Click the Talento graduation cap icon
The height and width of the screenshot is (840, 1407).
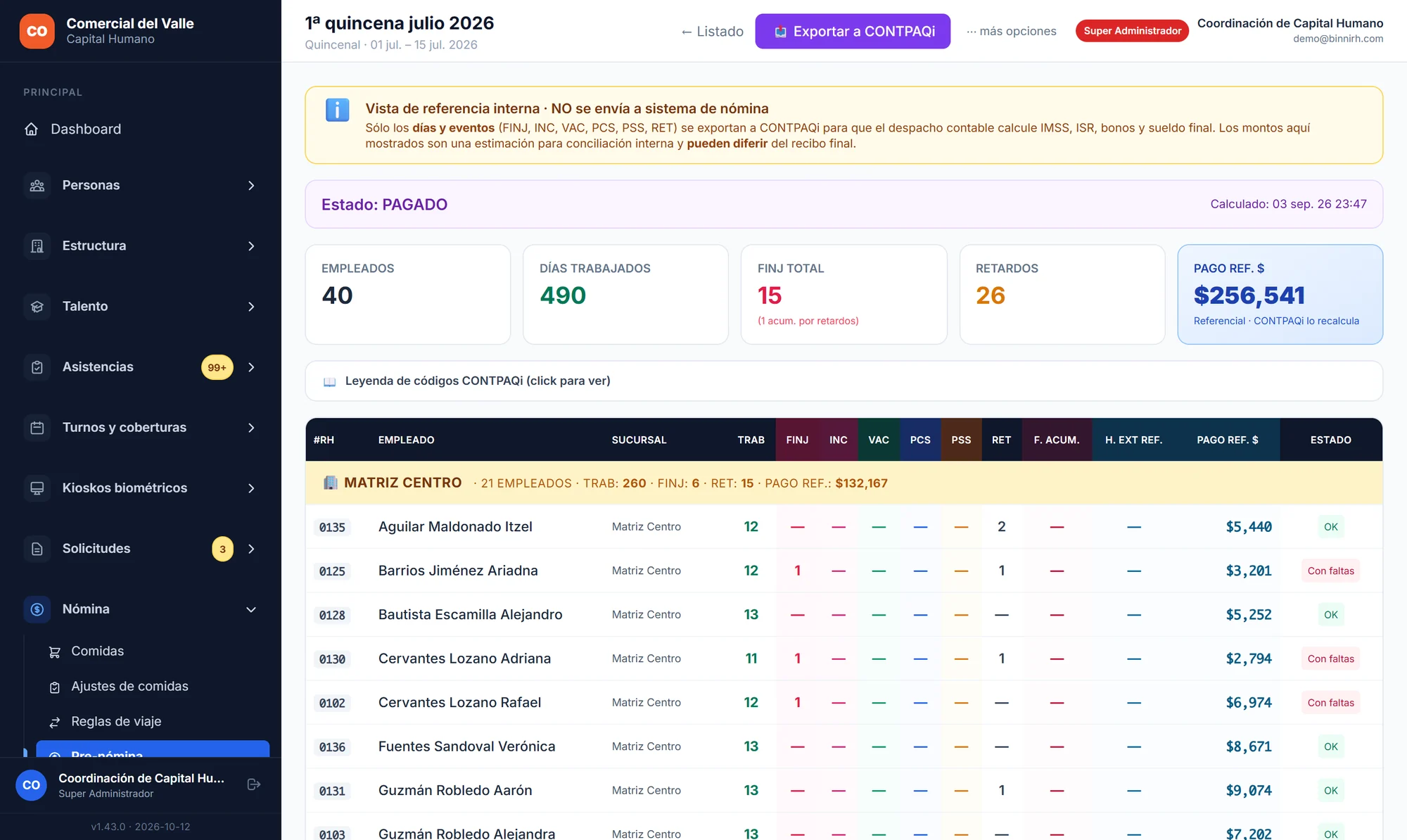tap(37, 306)
